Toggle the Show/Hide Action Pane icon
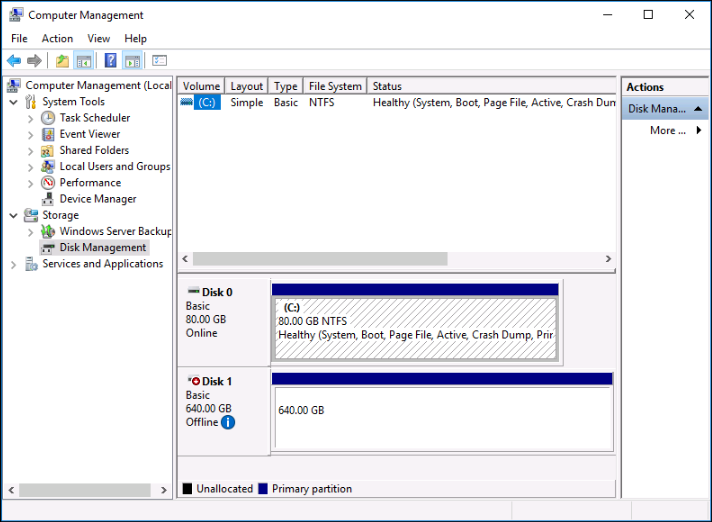The width and height of the screenshot is (712, 522). pyautogui.click(x=132, y=60)
